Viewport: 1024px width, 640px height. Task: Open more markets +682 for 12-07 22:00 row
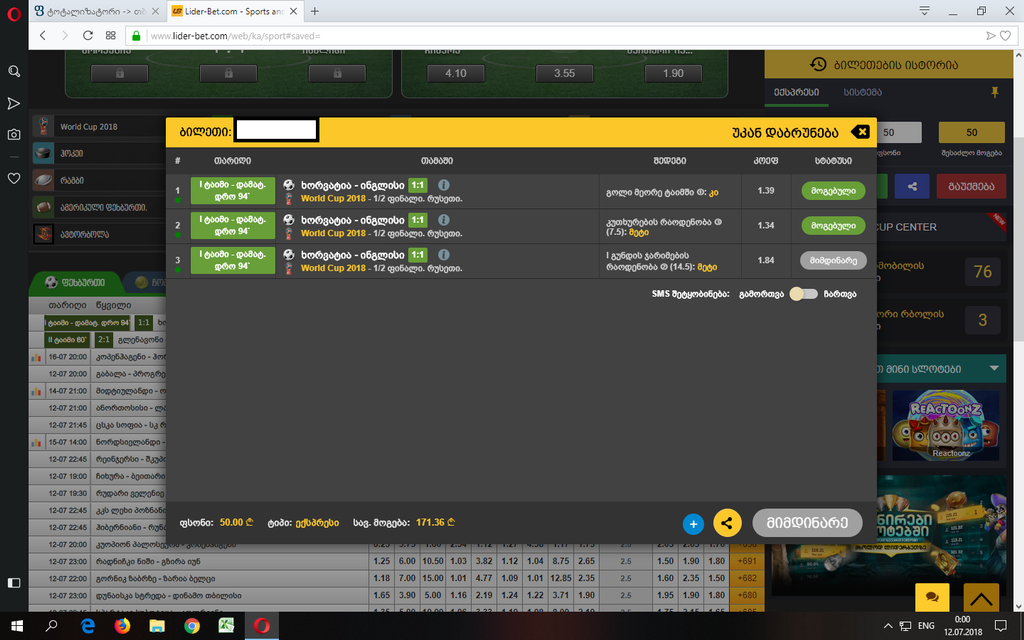click(746, 578)
